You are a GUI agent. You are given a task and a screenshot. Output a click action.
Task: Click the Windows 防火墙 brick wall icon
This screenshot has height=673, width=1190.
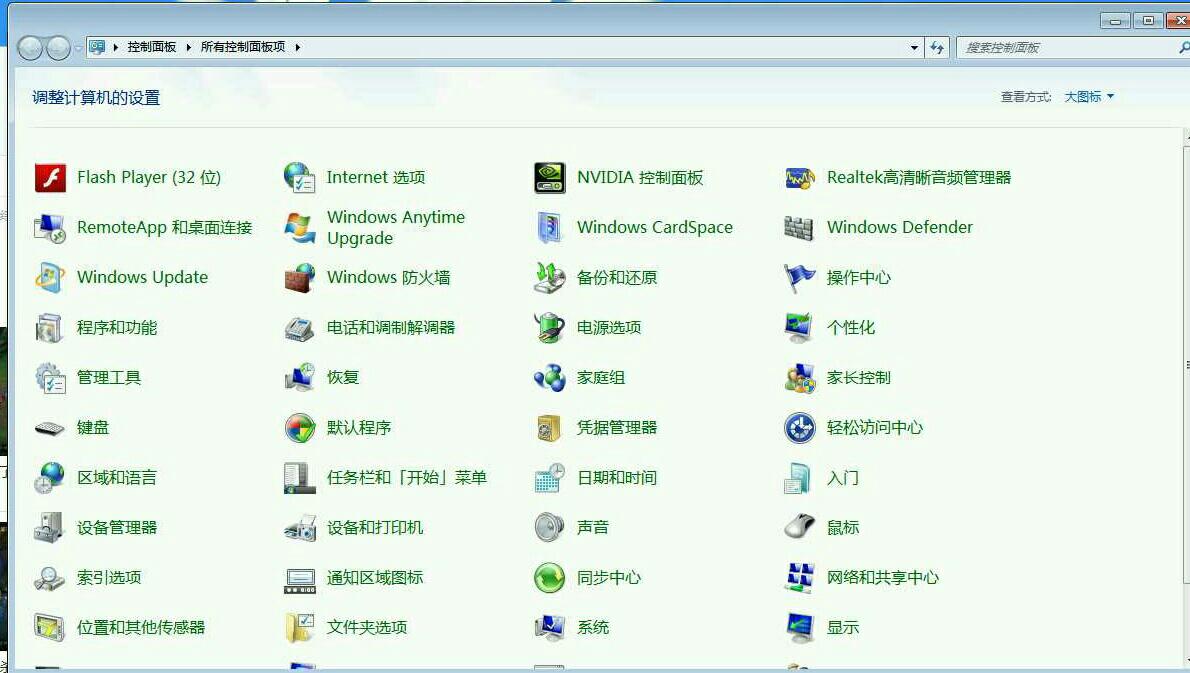300,278
